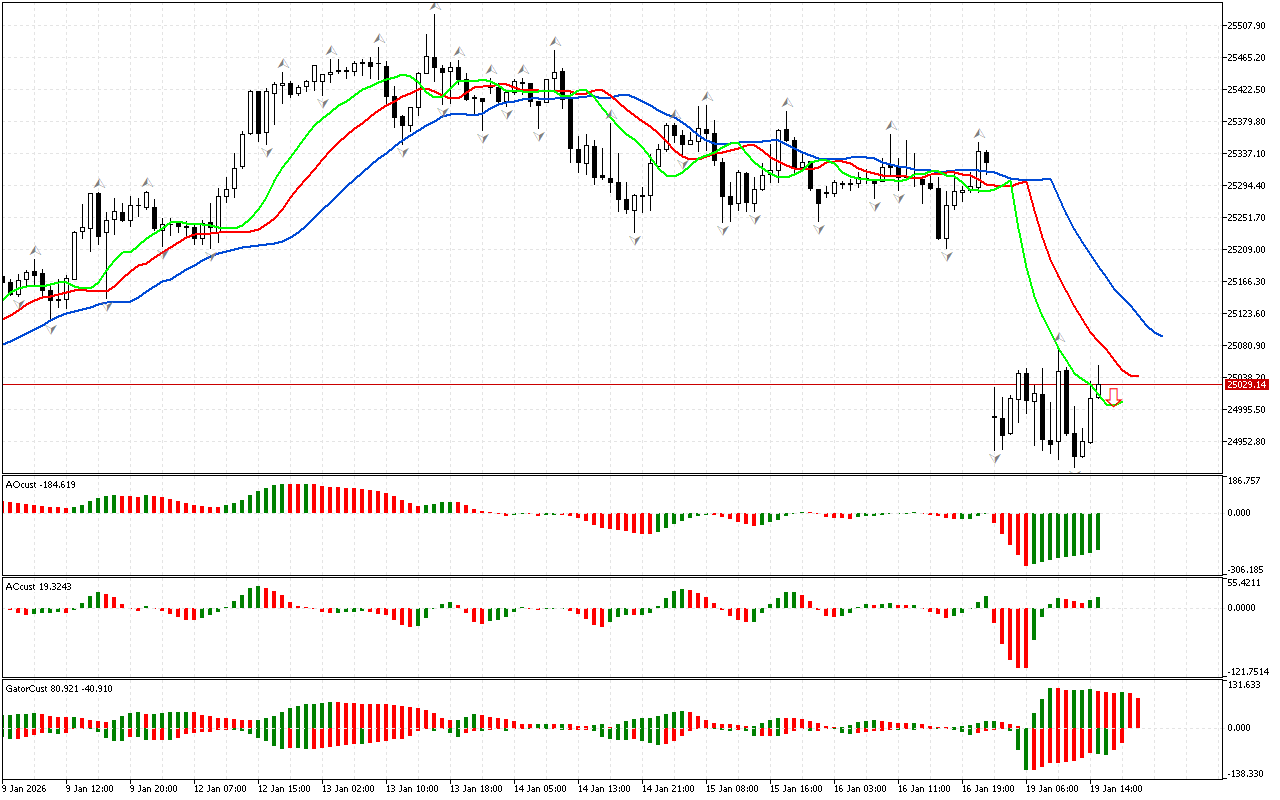Click the 24952.80 price scale label
The height and width of the screenshot is (800, 1280).
click(x=1247, y=442)
